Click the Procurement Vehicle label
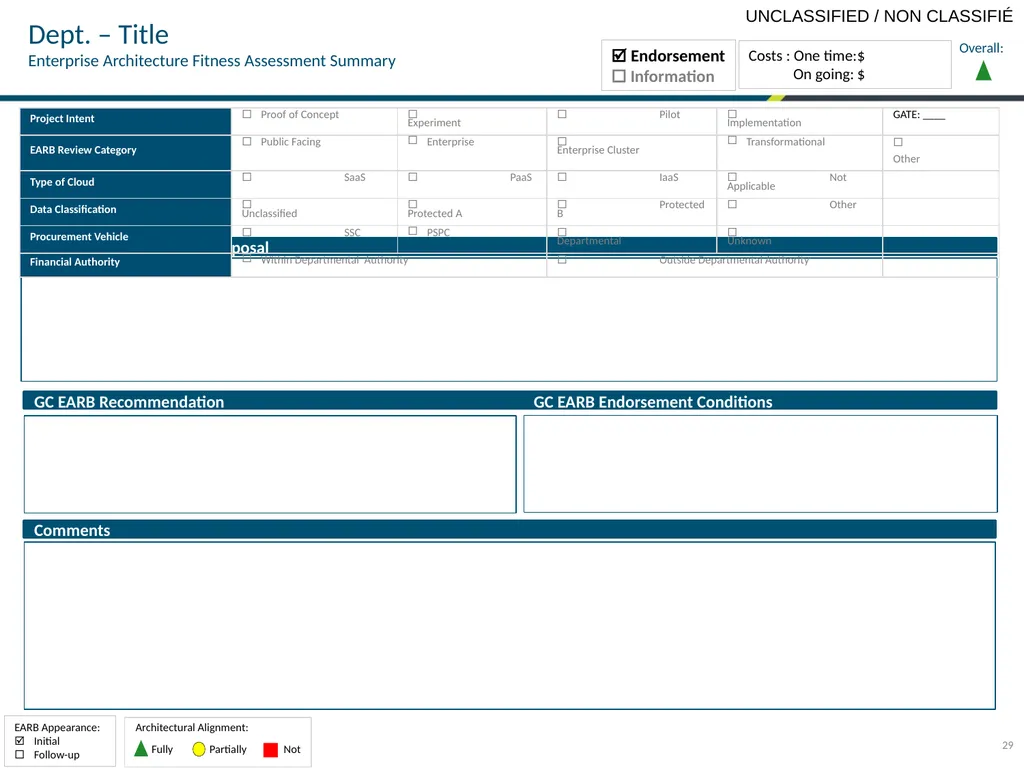The image size is (1024, 768). tap(79, 237)
